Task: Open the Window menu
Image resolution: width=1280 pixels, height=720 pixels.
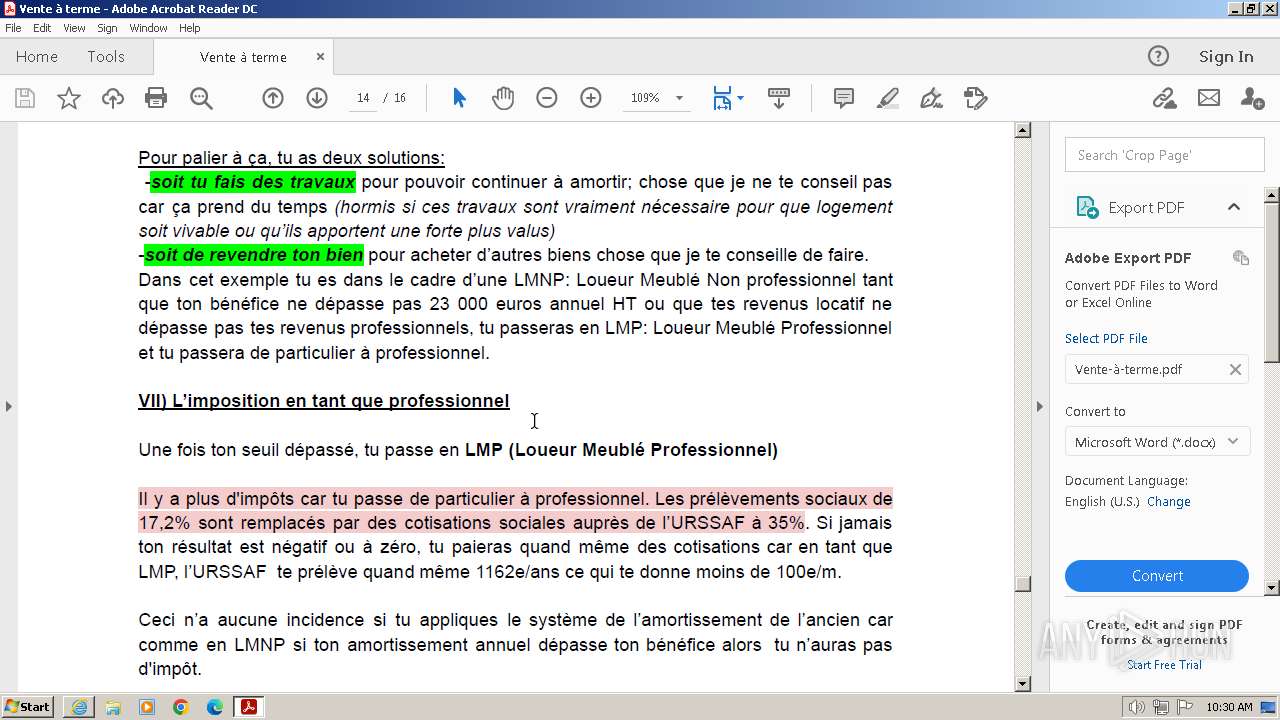Action: coord(148,28)
